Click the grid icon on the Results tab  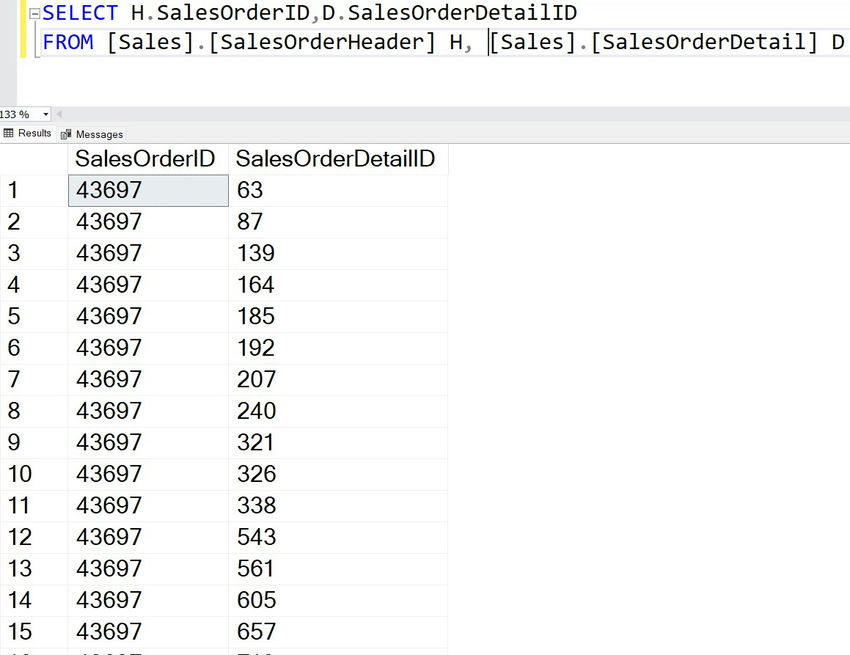click(x=8, y=134)
